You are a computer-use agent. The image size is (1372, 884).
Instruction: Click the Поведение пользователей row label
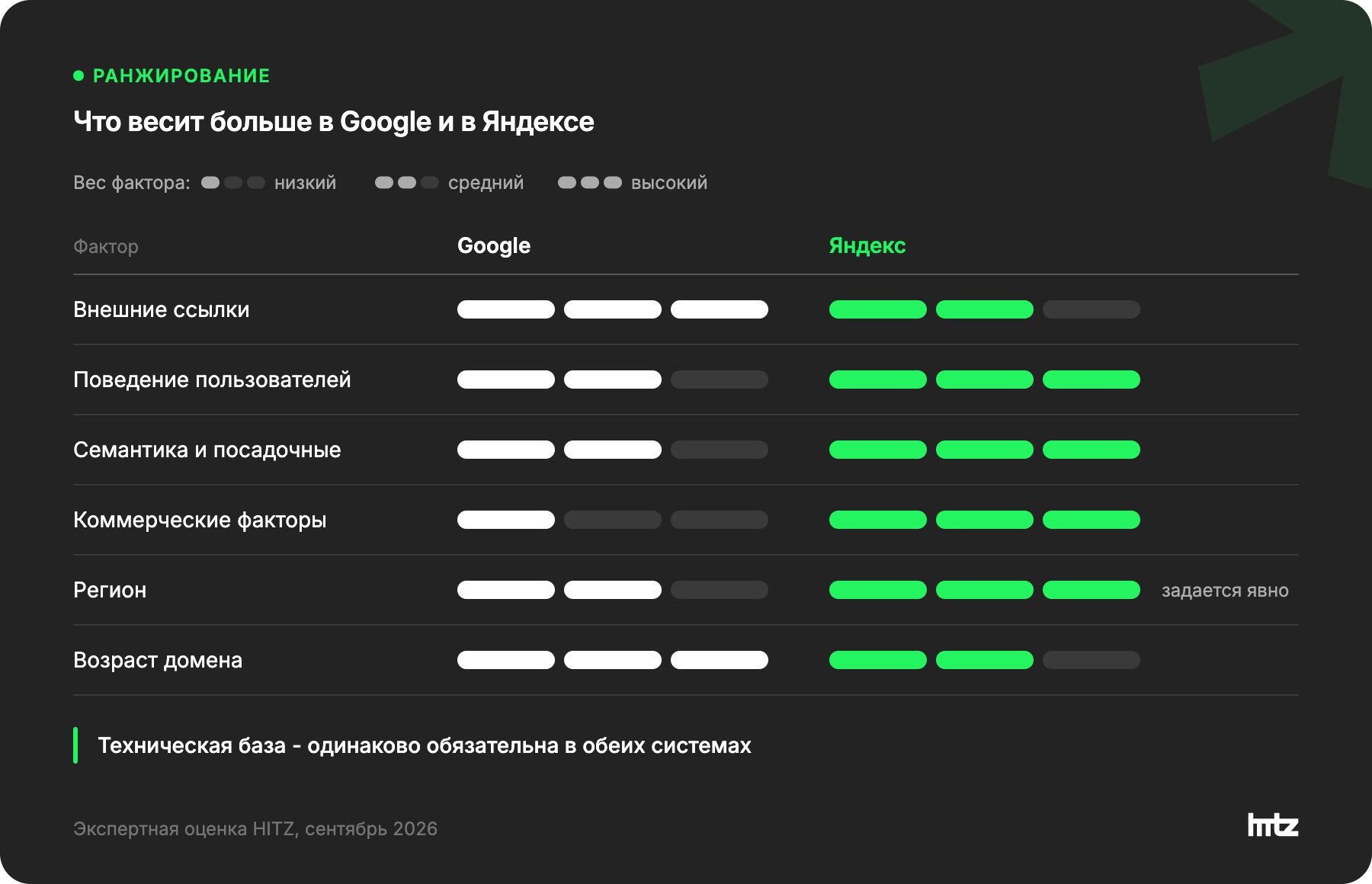[212, 380]
